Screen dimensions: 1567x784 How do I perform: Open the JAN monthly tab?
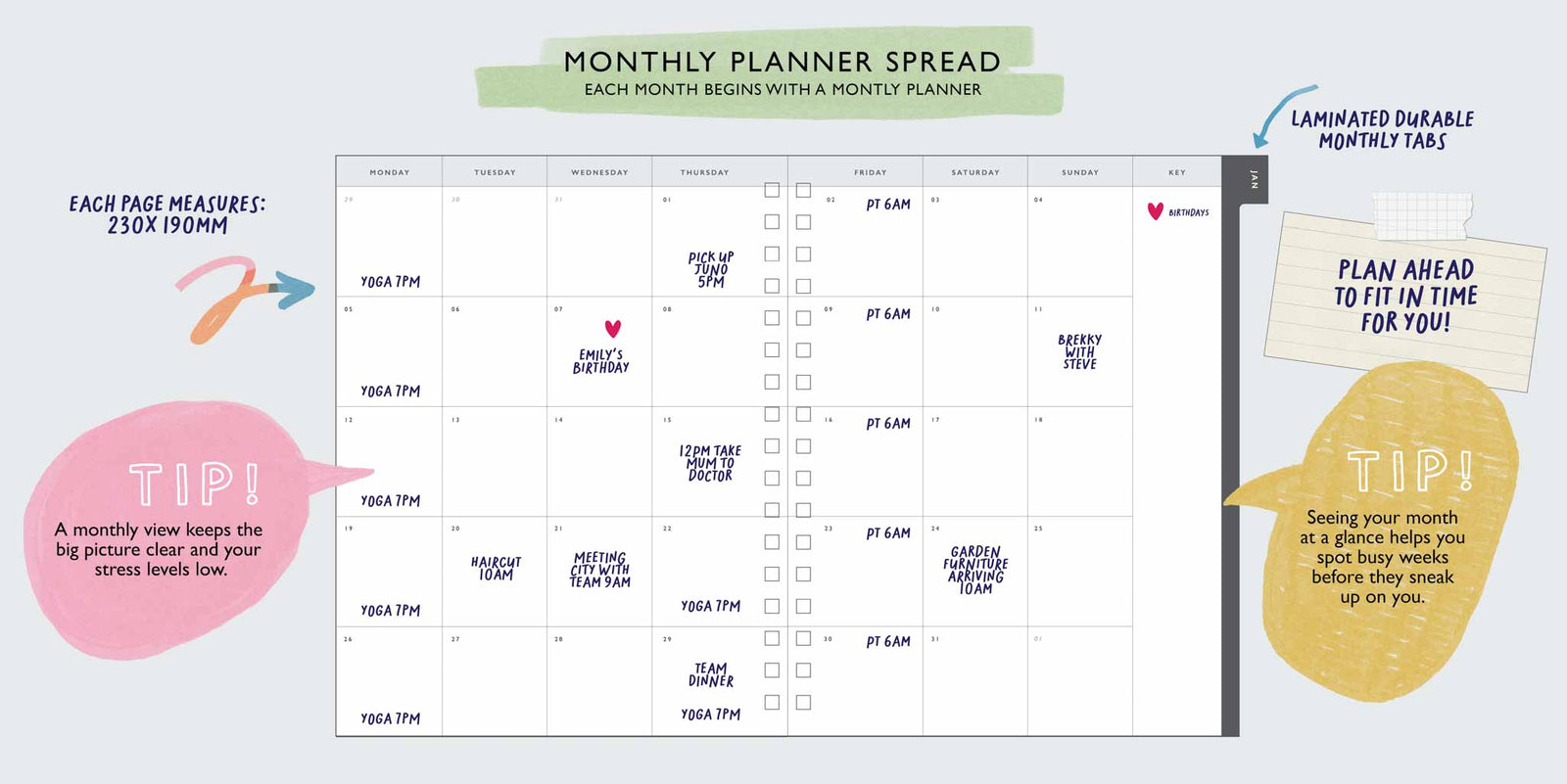pos(1254,179)
